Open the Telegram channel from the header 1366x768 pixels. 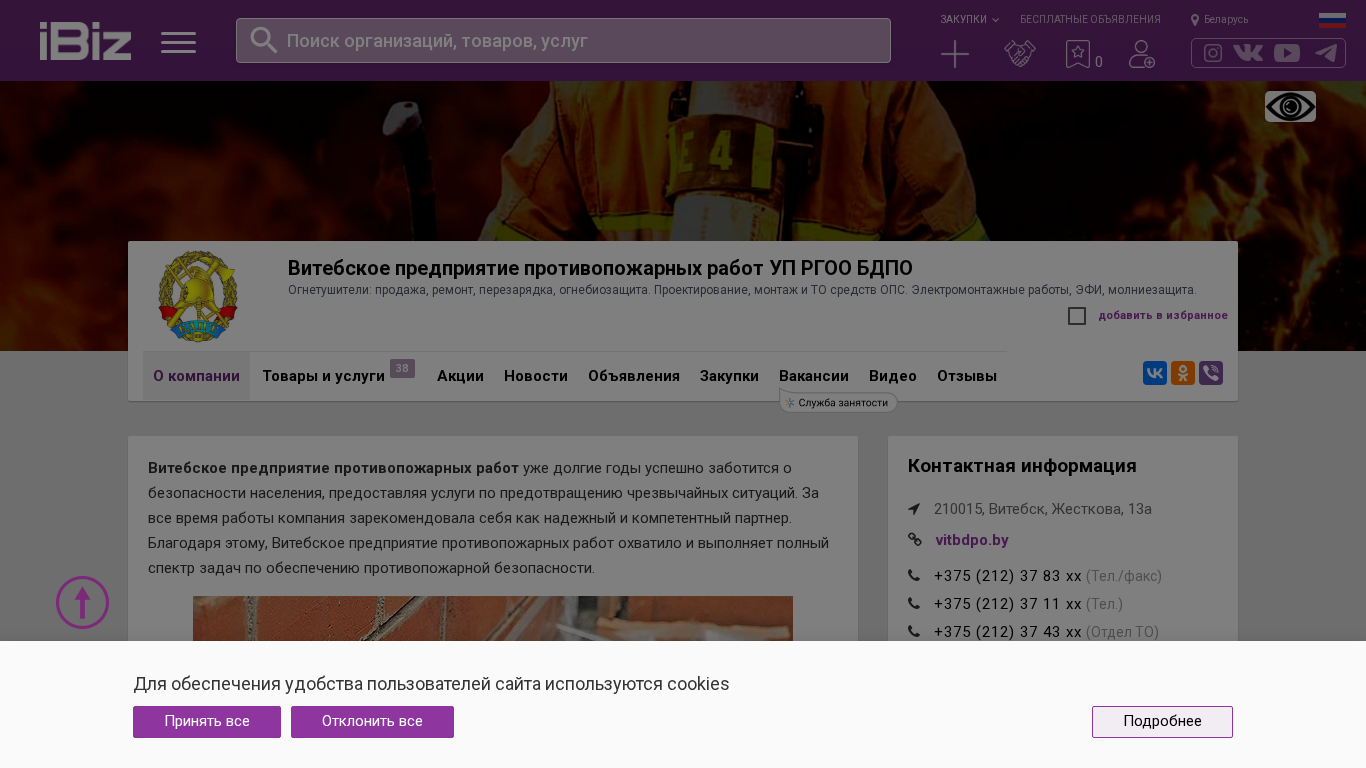tap(1326, 53)
